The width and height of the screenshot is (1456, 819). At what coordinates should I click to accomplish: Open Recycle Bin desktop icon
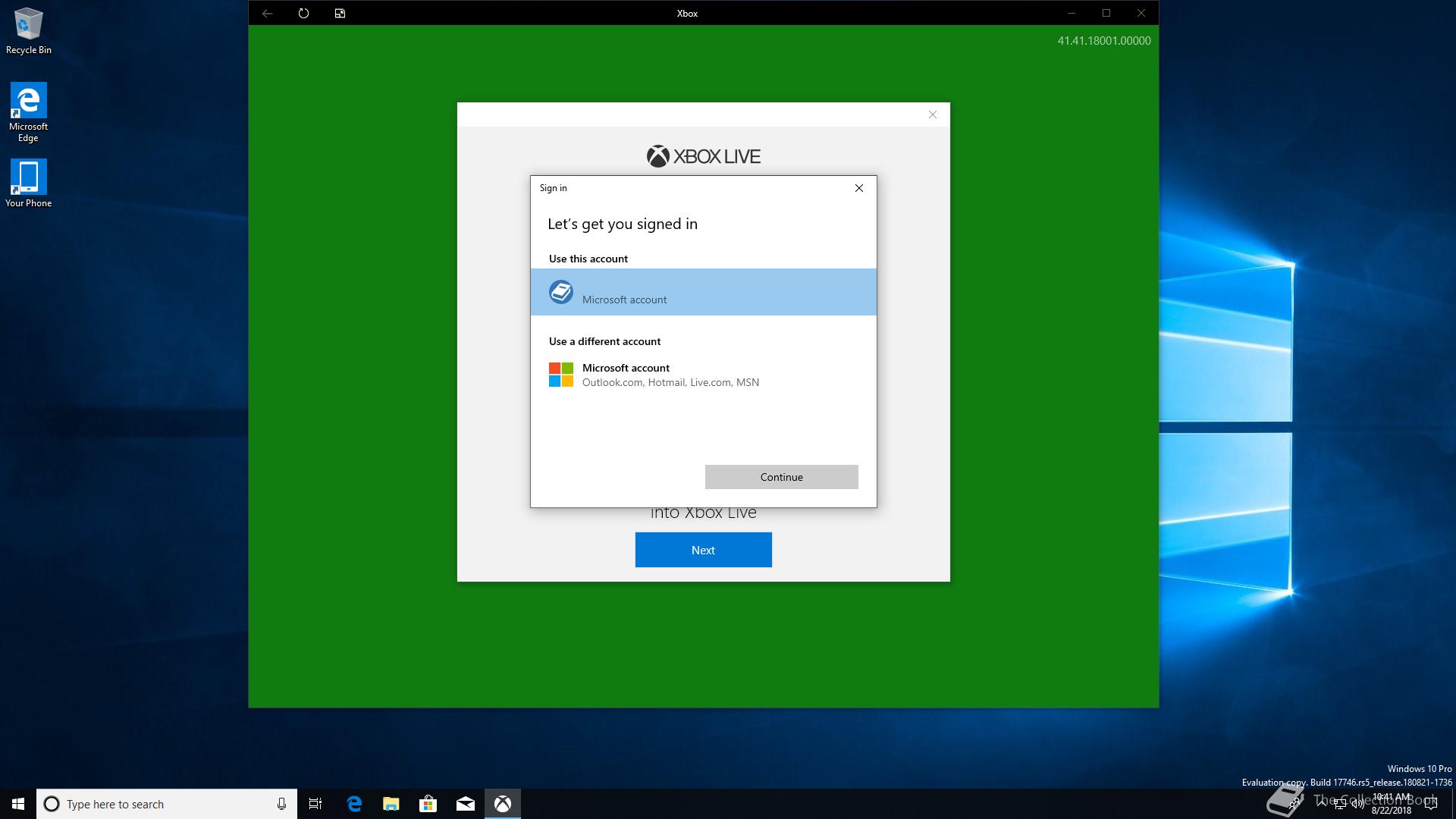29,31
